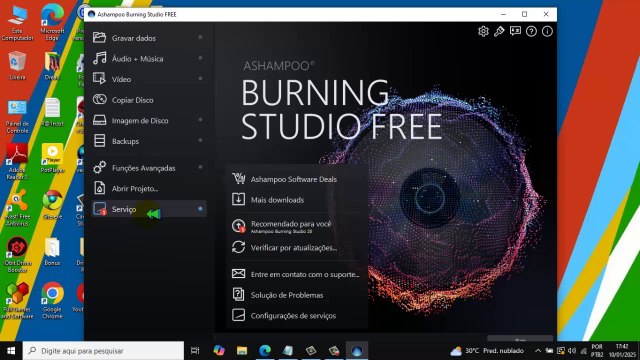Click the Recomendado para você upgrade icon
640x360 pixels.
(x=238, y=226)
